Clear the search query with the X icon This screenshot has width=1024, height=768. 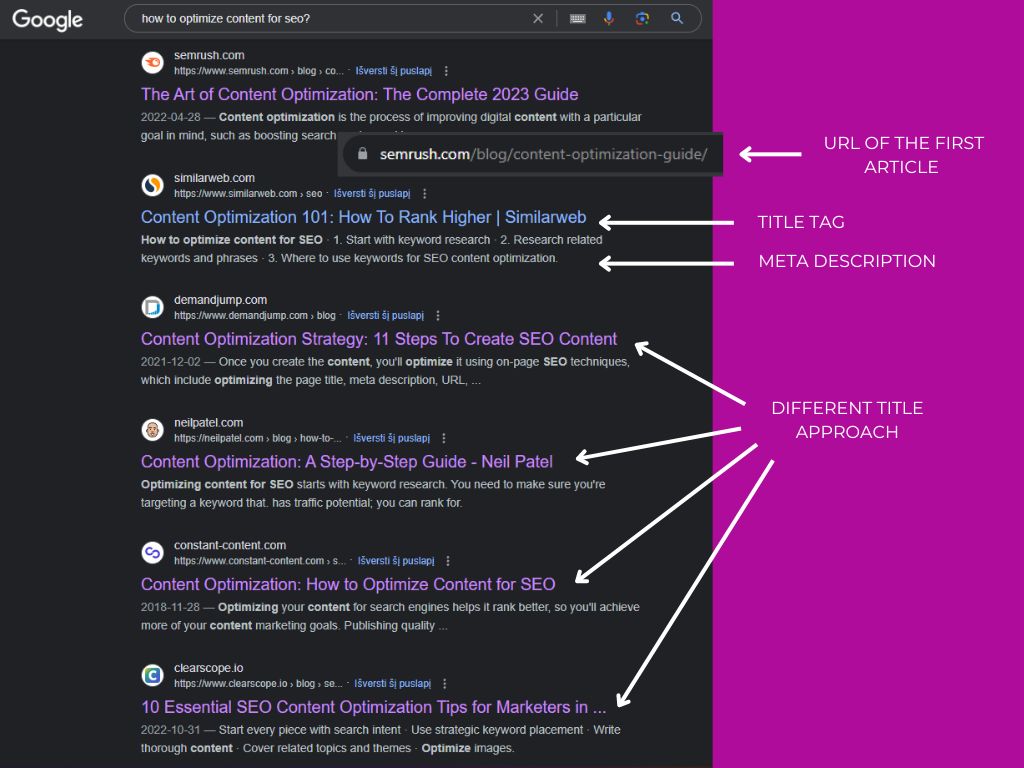tap(538, 19)
